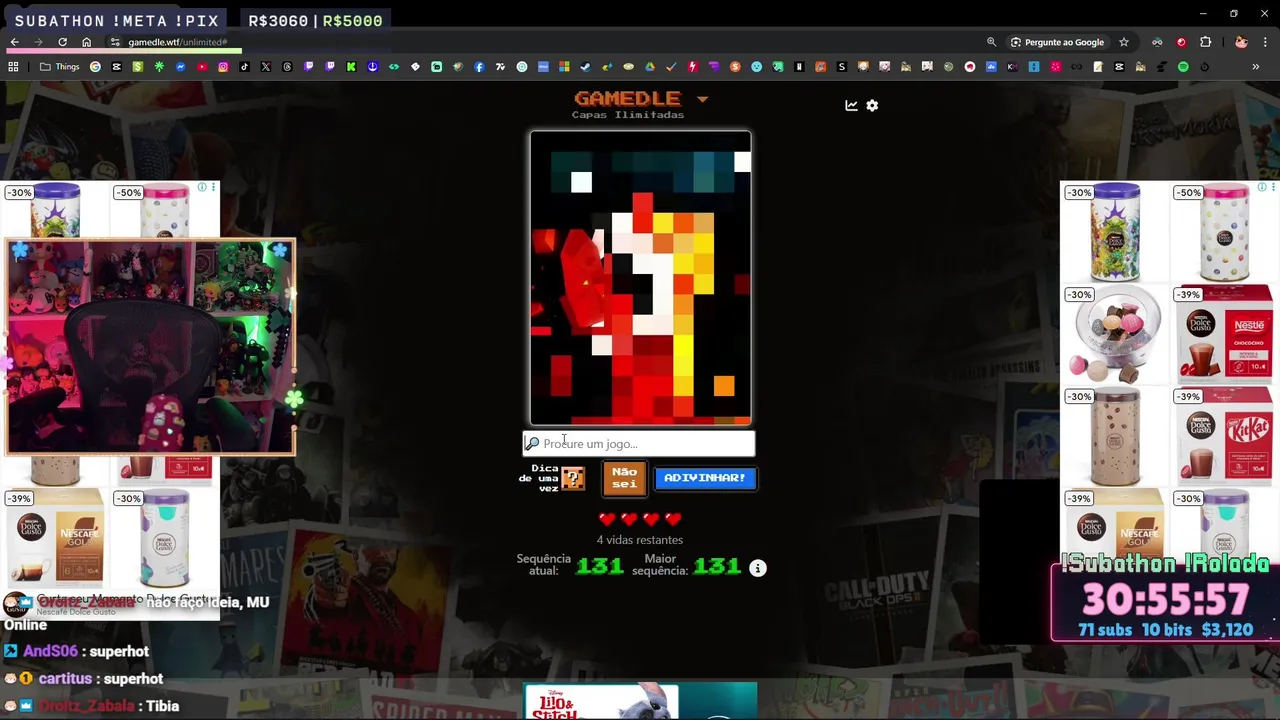
Task: Open the Chrome profile avatar
Action: coord(1241,42)
